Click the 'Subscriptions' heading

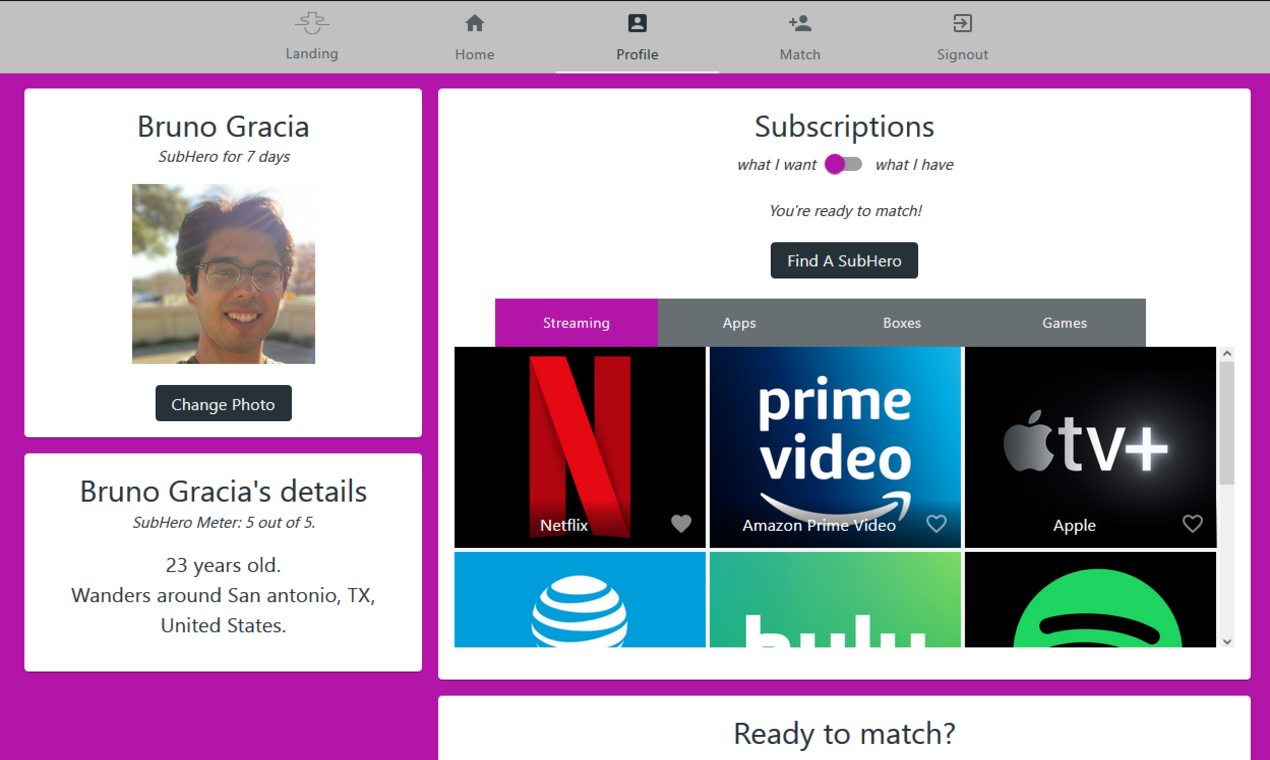(844, 127)
